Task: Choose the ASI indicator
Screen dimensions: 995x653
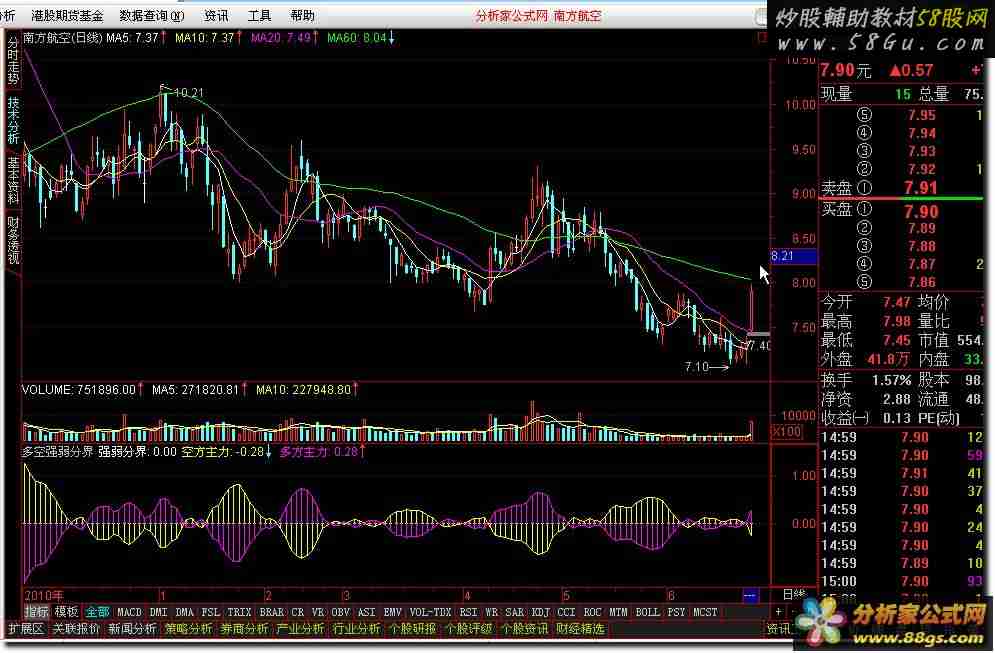Action: pyautogui.click(x=367, y=612)
